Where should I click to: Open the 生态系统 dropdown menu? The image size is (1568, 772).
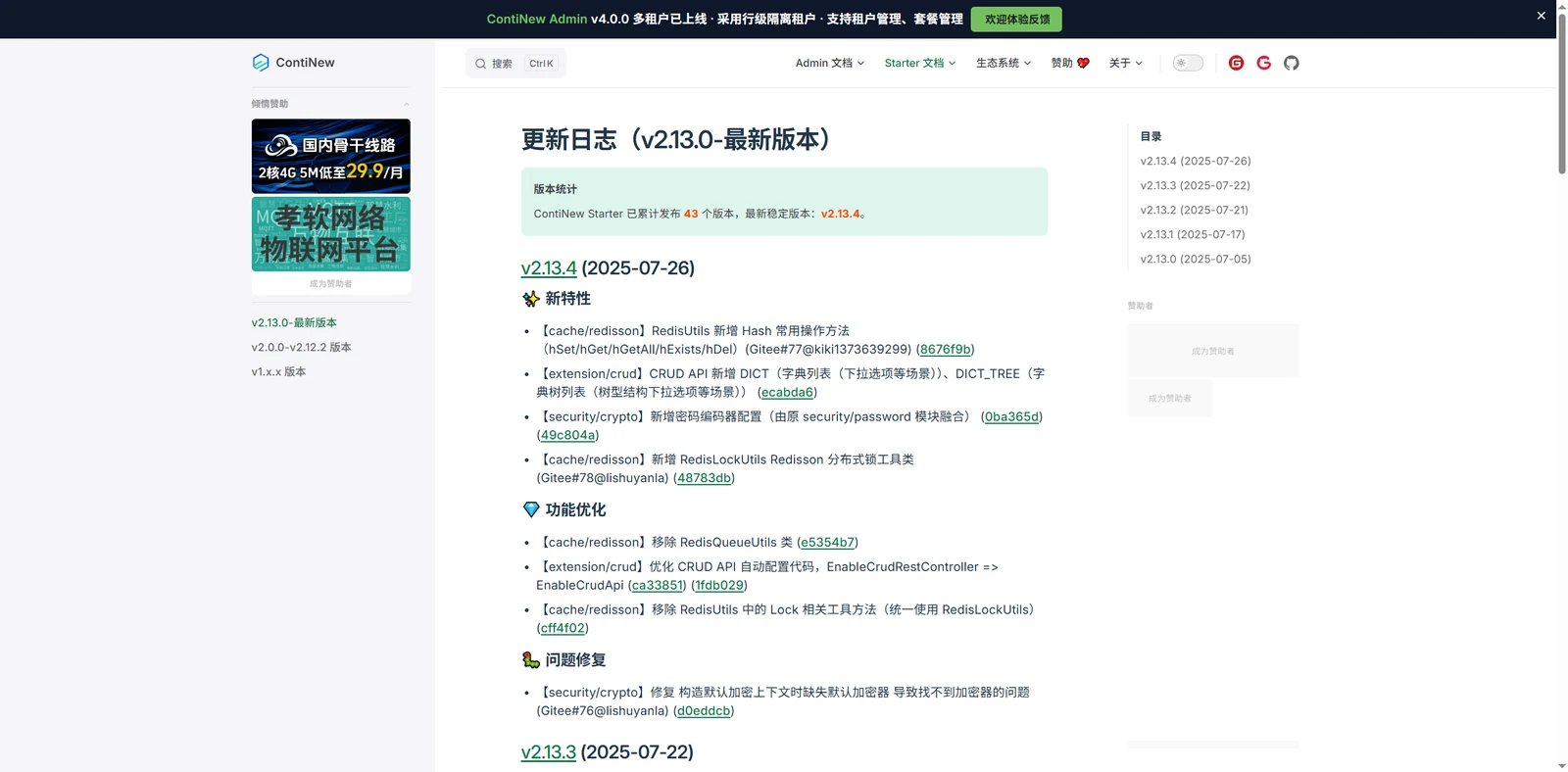(1004, 63)
